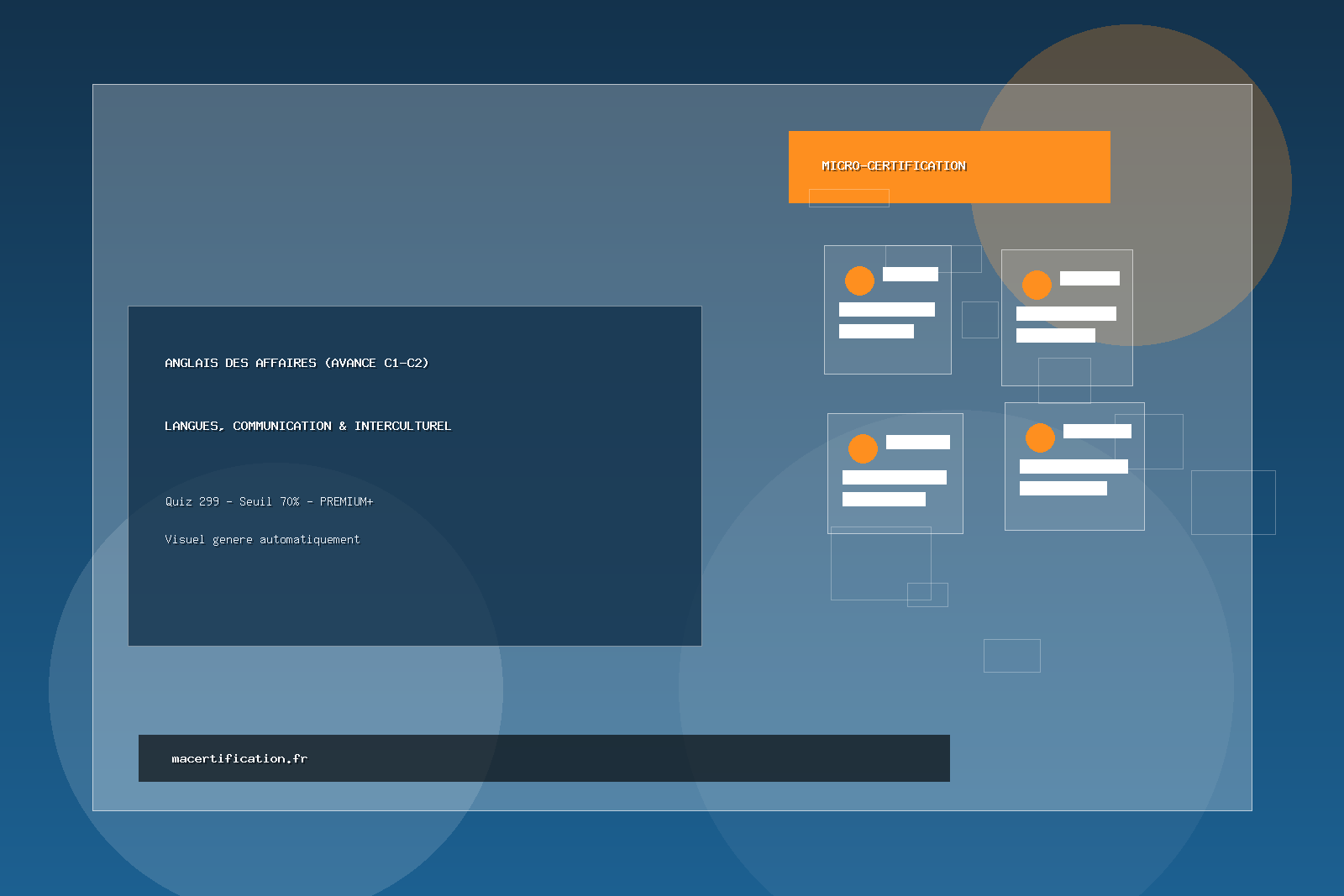Image resolution: width=1344 pixels, height=896 pixels.
Task: Click the short white title bar in the top-left card
Action: tap(910, 274)
